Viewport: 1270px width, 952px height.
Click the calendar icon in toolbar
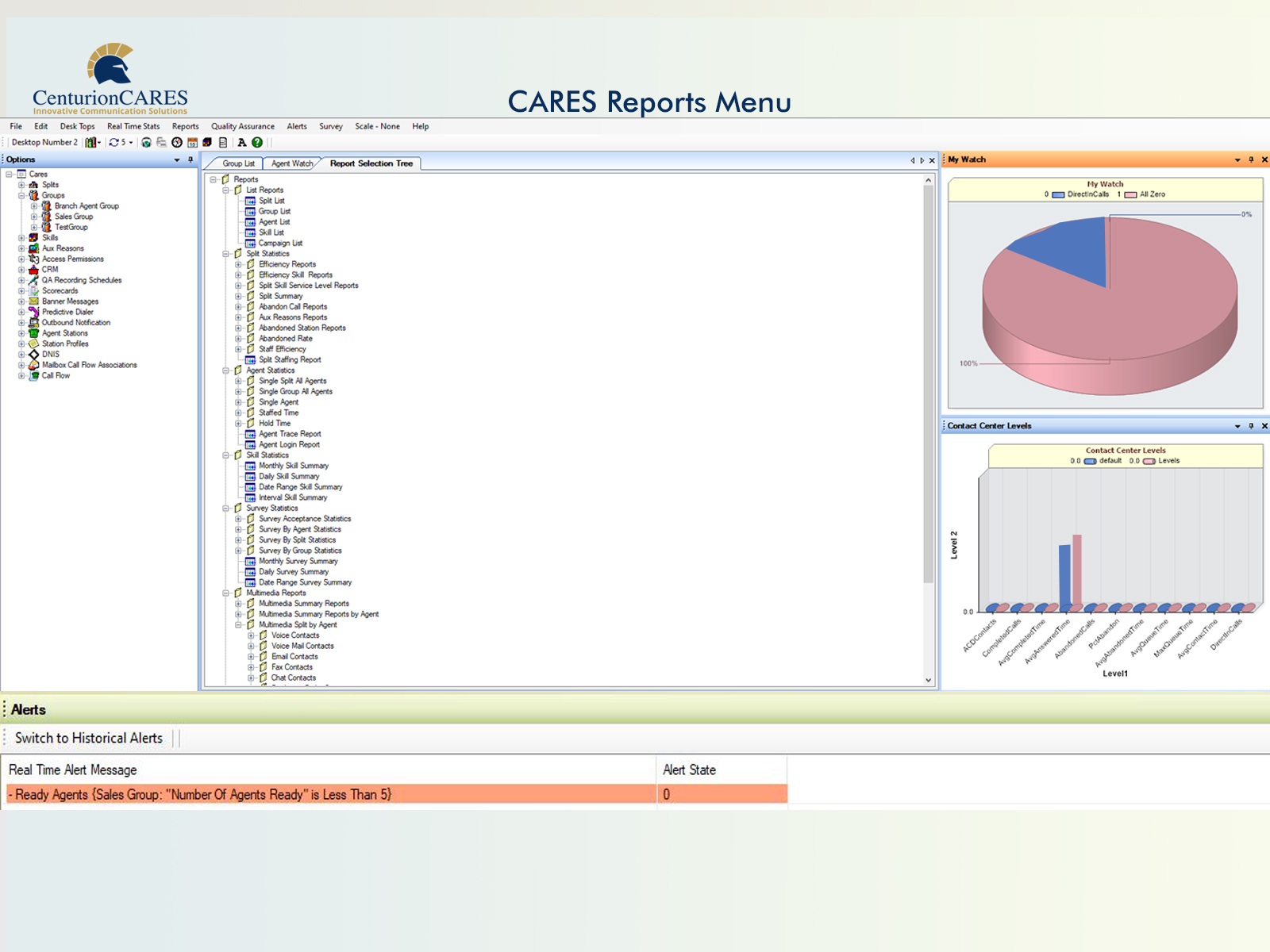coord(192,143)
